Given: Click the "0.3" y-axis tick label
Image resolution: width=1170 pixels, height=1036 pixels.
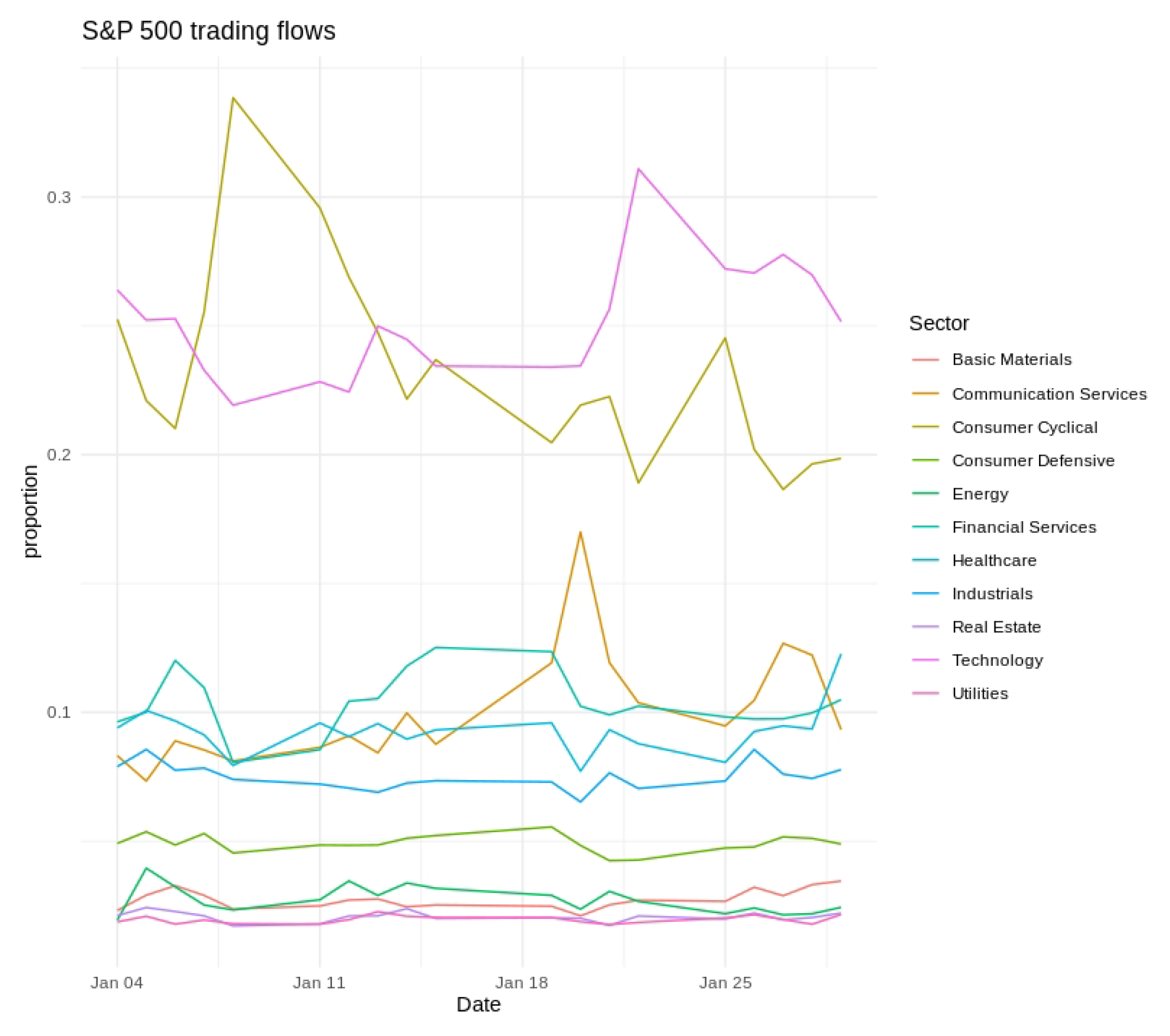Looking at the screenshot, I should click(x=59, y=197).
